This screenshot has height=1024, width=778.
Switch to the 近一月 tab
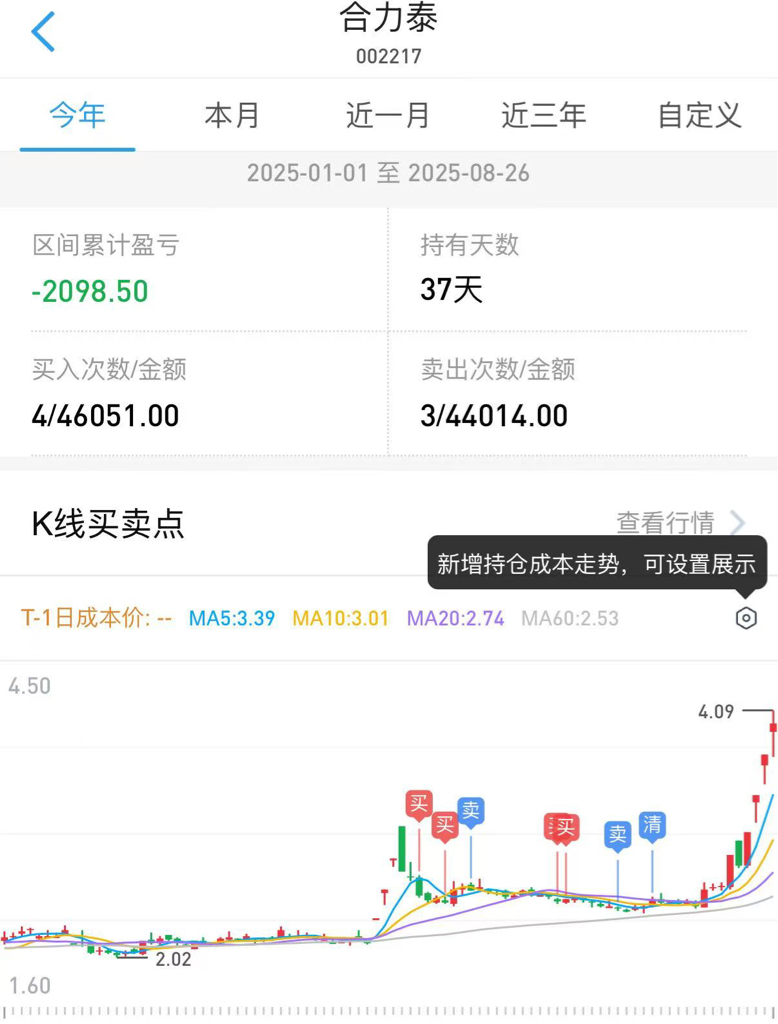[x=388, y=116]
